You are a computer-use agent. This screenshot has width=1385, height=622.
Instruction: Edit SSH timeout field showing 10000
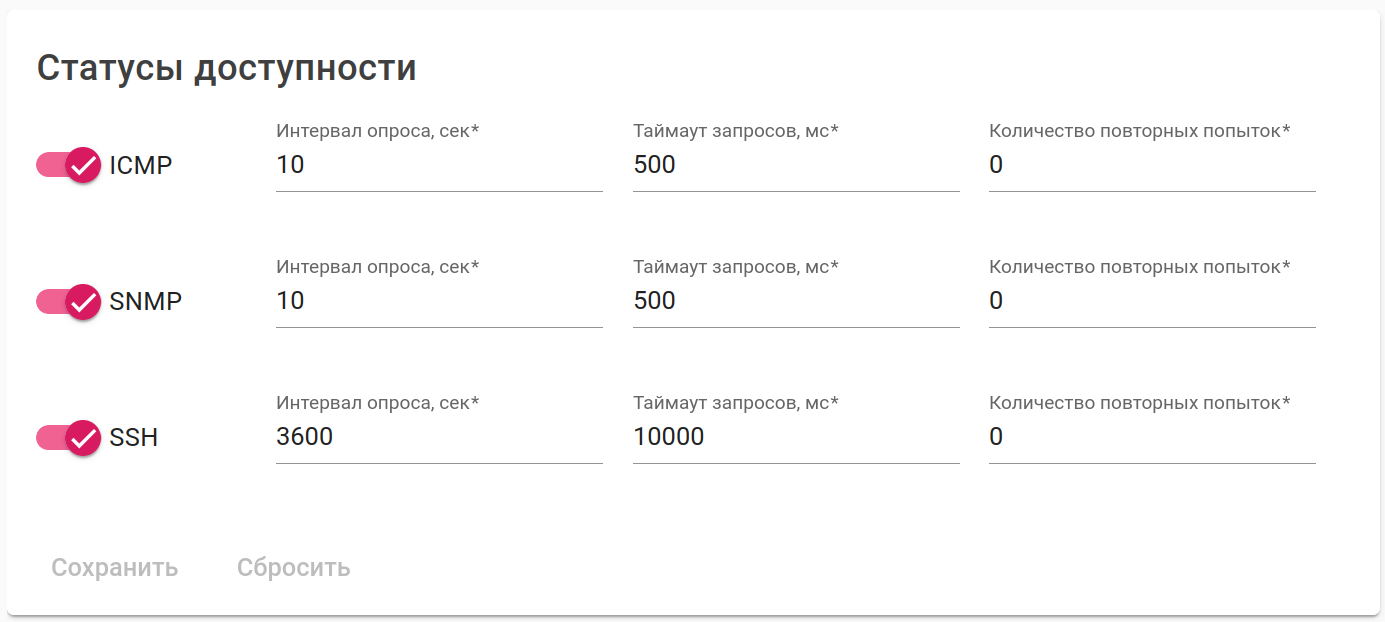796,437
